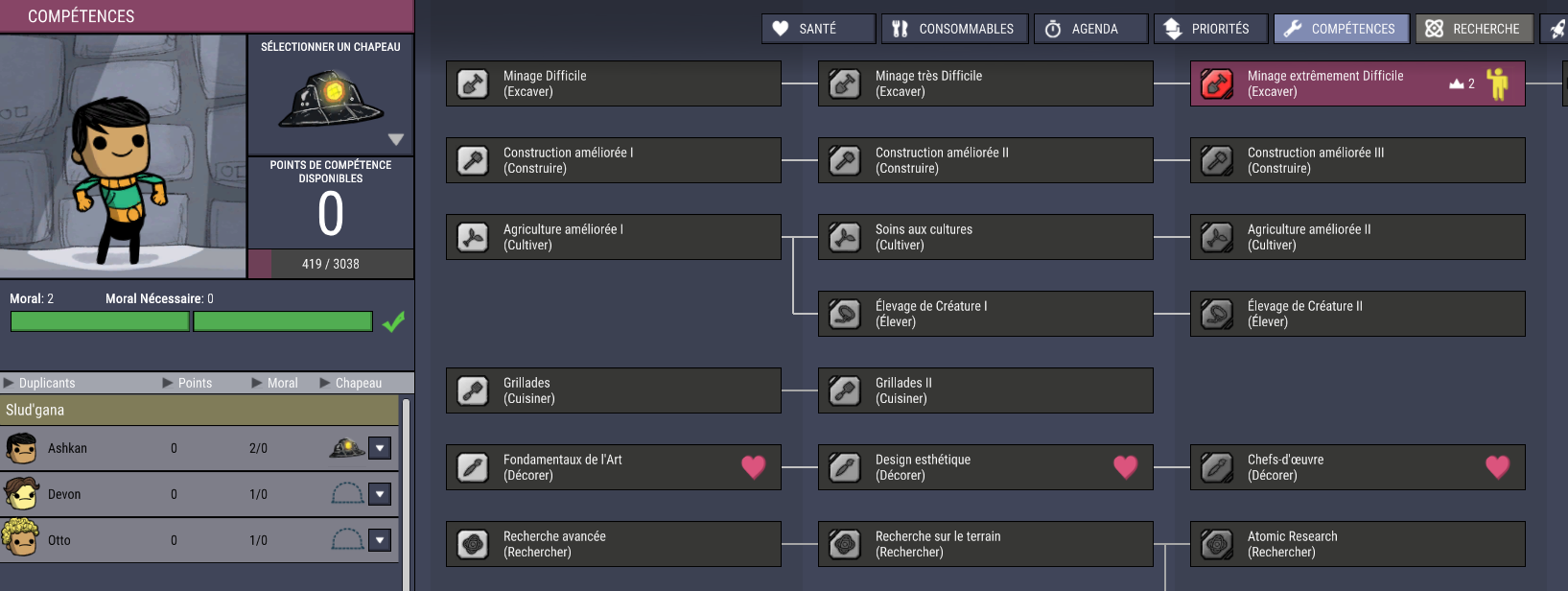Click Ashkan's mining hat icon
The height and width of the screenshot is (591, 1568).
point(346,448)
